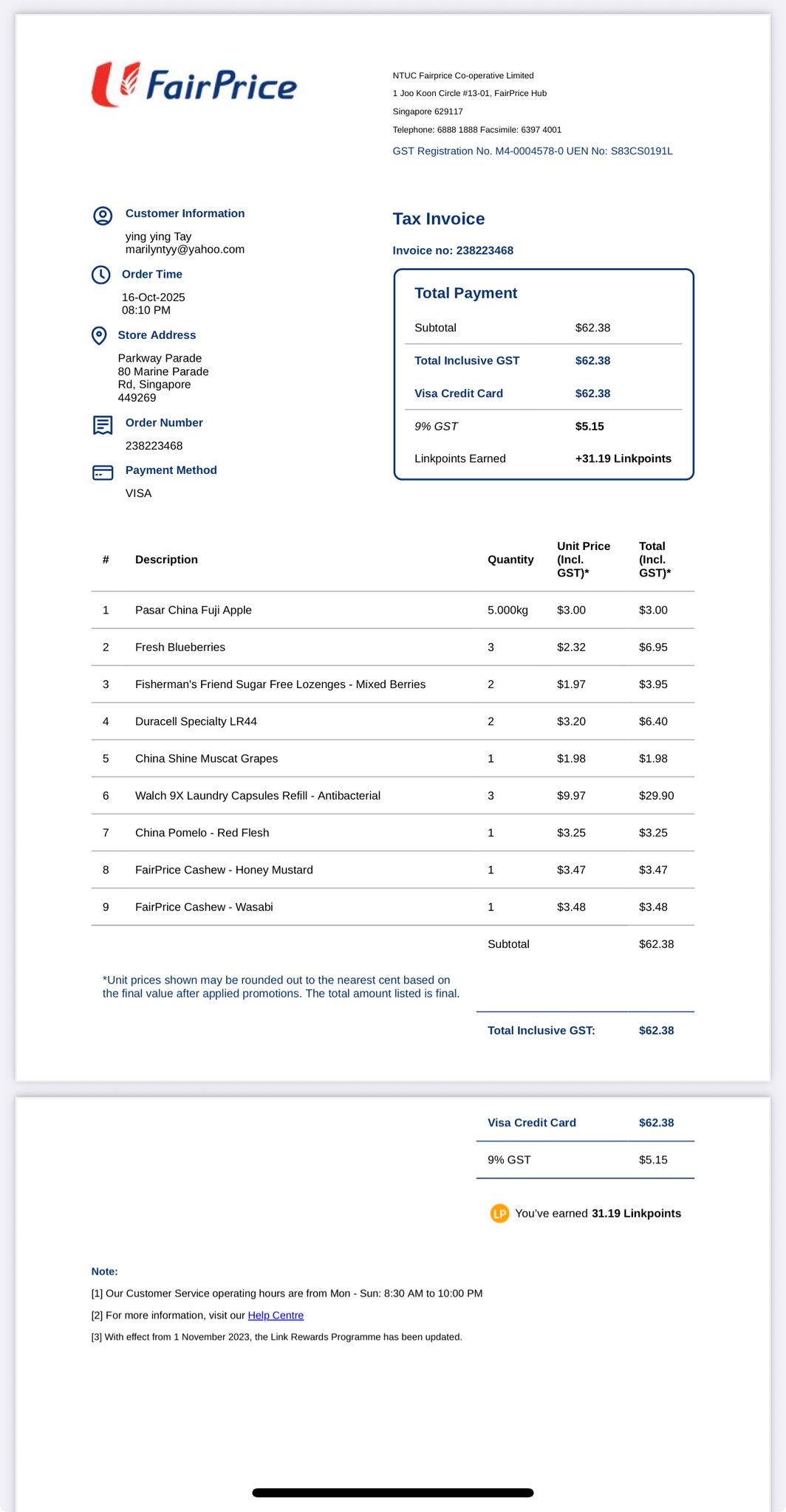
Task: Click Visa Credit Card label in Total Payment
Action: point(458,394)
